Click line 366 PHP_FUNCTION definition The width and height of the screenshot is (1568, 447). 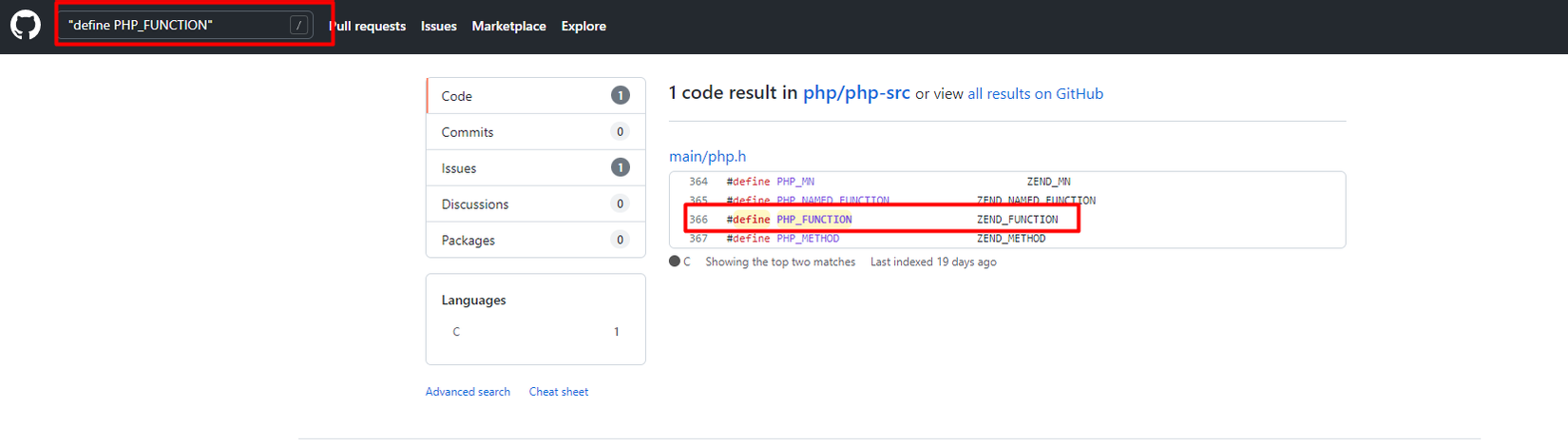[x=813, y=220]
